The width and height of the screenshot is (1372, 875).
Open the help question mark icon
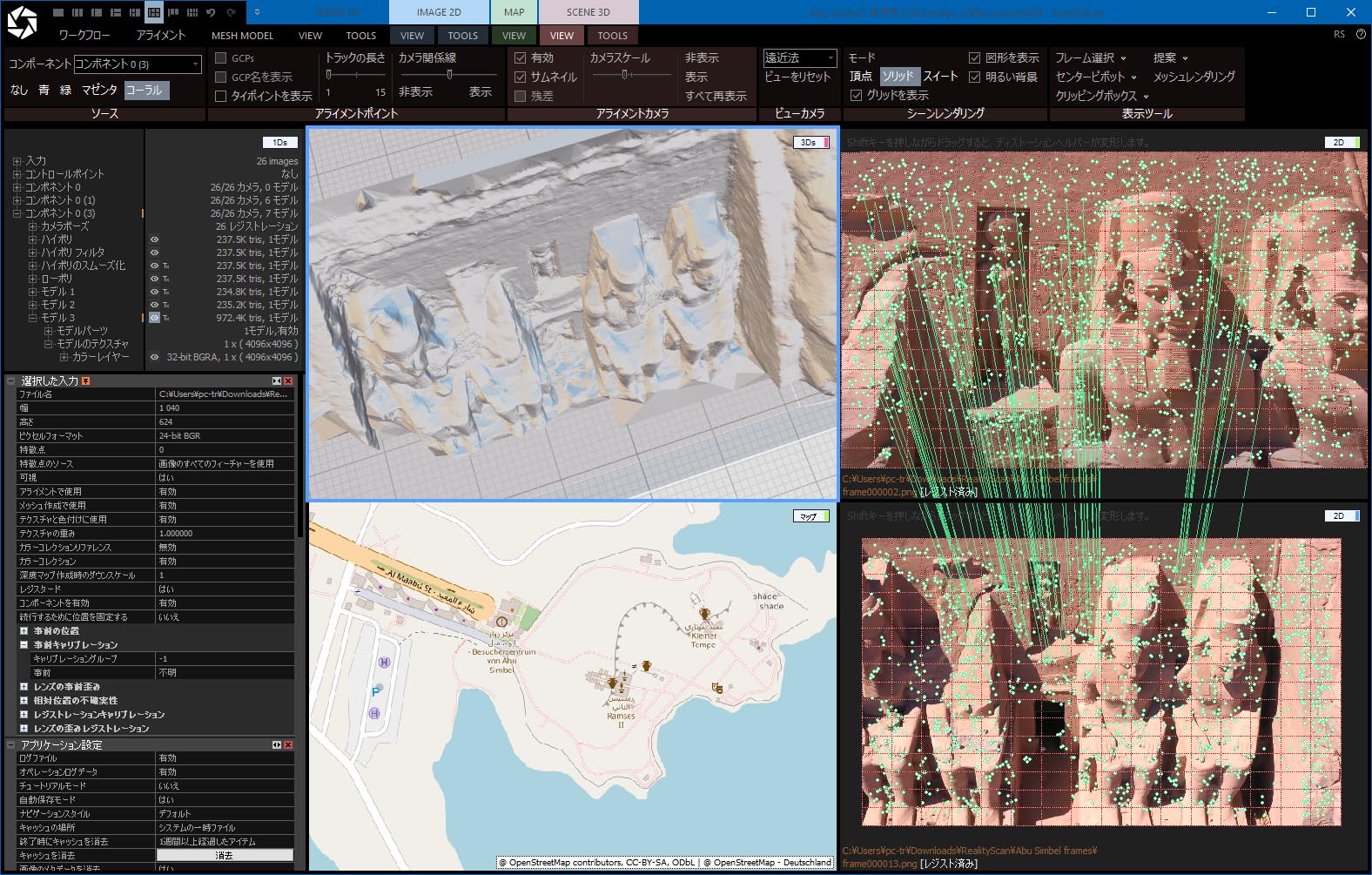(1361, 35)
